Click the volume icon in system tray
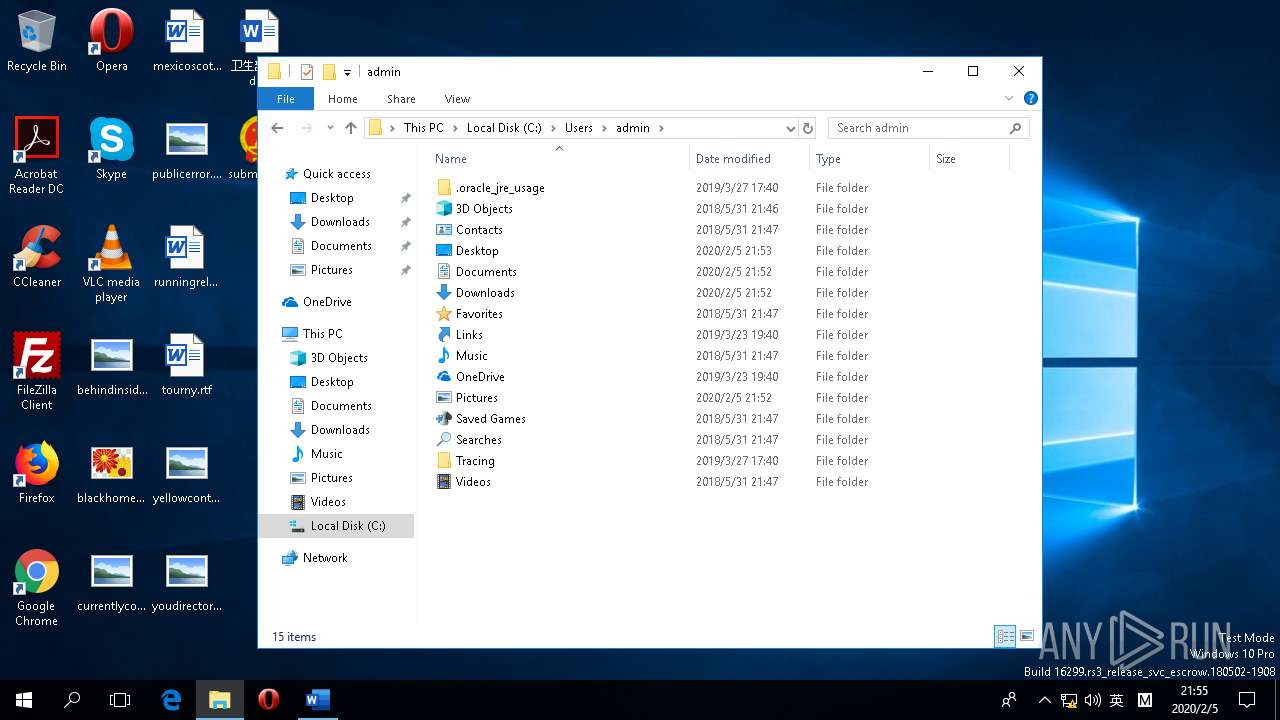This screenshot has width=1280, height=720. click(x=1093, y=700)
